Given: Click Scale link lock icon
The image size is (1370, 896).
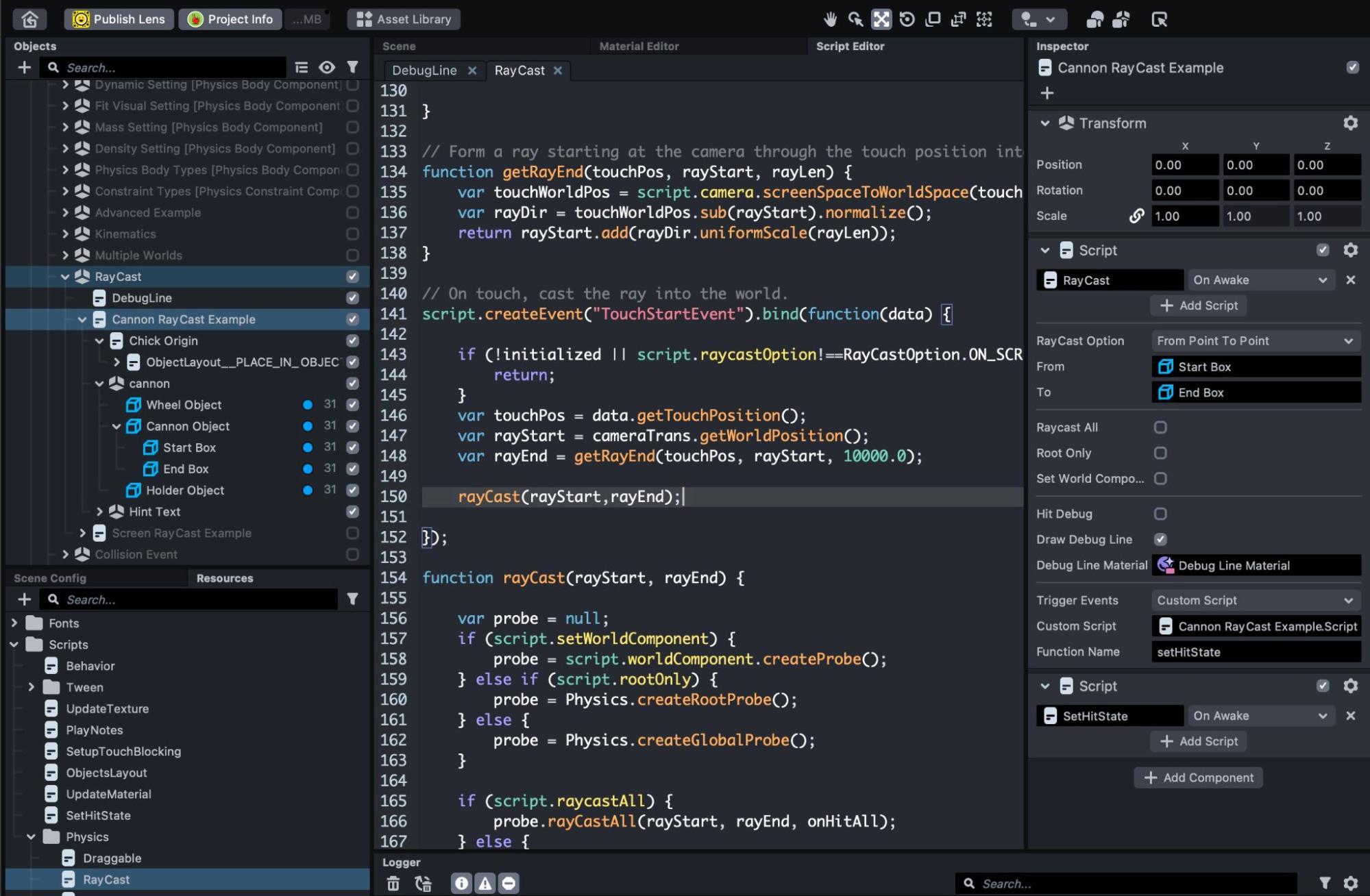Looking at the screenshot, I should (x=1136, y=216).
